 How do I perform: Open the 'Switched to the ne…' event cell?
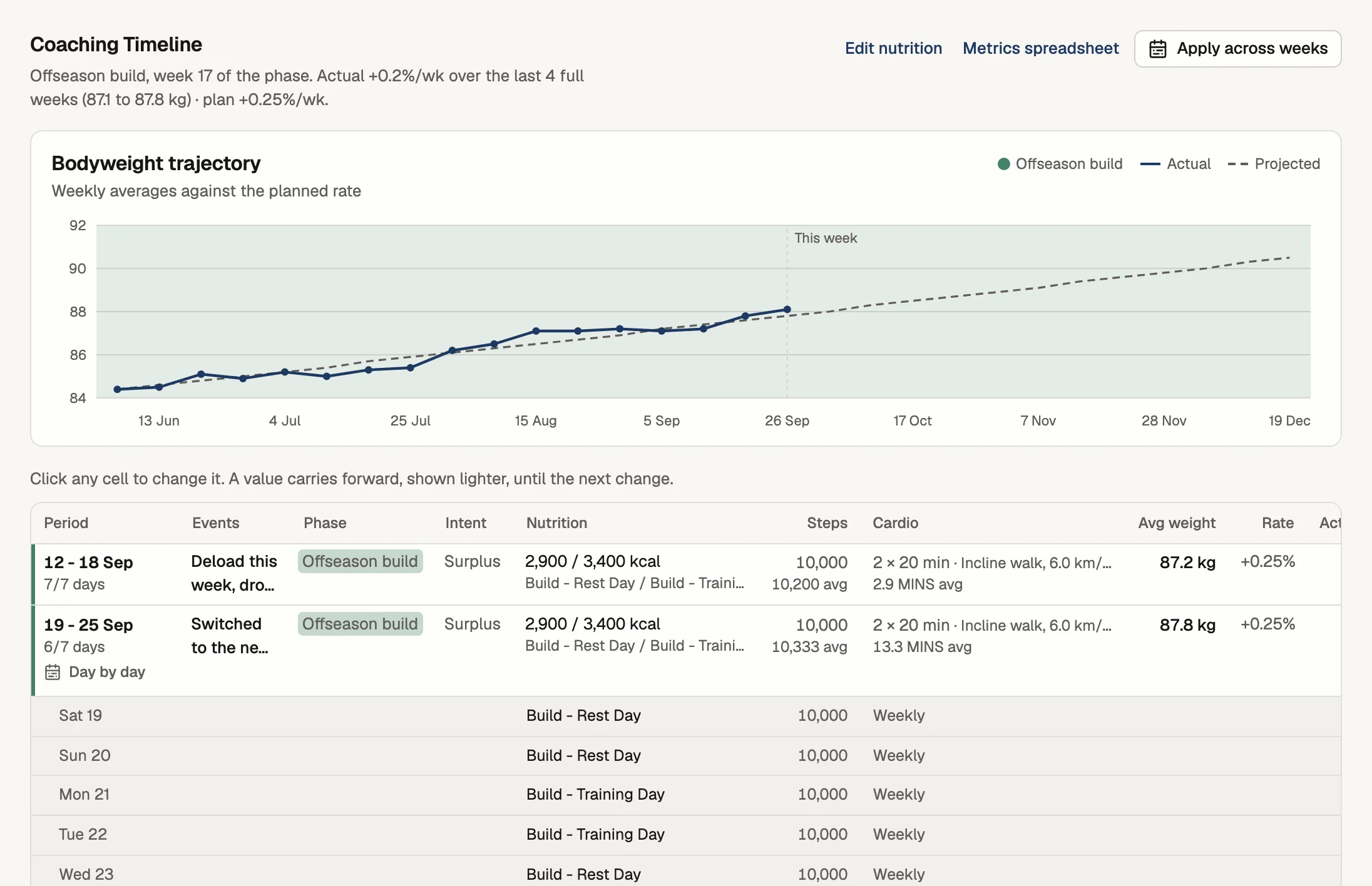tap(230, 636)
